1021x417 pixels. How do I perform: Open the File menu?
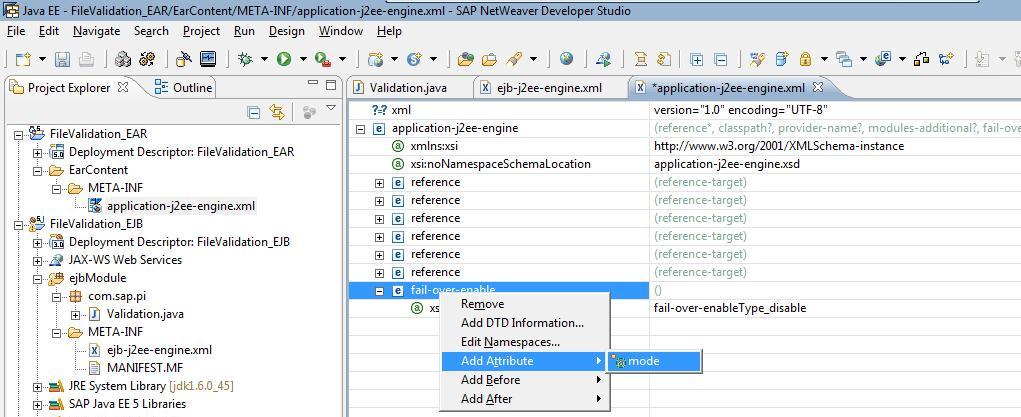[16, 31]
